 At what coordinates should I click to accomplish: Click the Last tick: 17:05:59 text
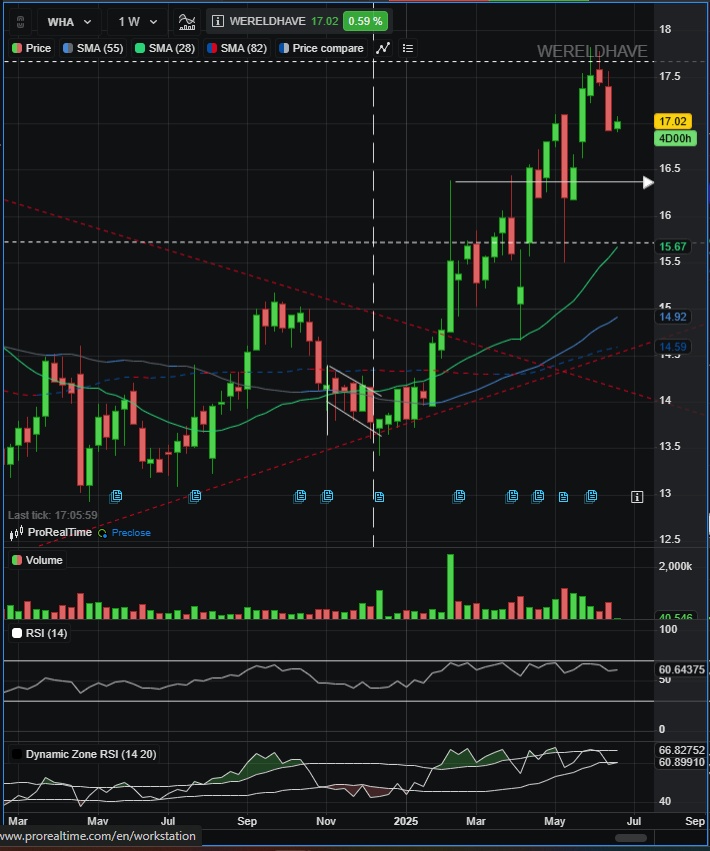point(53,515)
